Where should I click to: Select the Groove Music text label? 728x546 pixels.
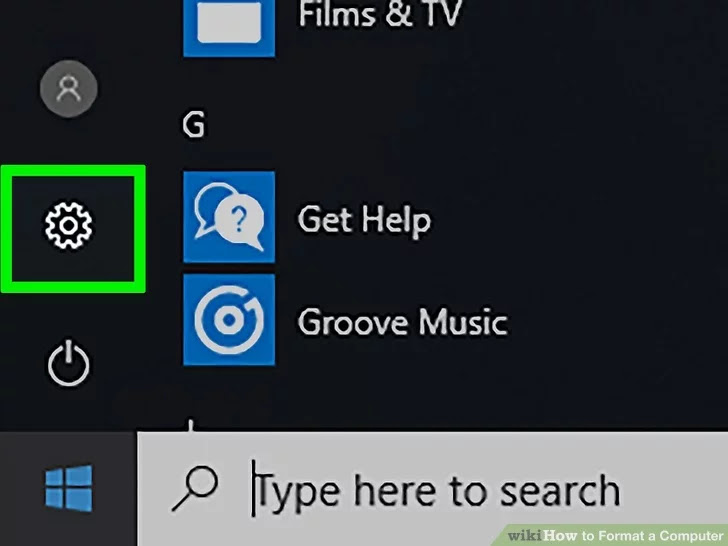coord(403,322)
